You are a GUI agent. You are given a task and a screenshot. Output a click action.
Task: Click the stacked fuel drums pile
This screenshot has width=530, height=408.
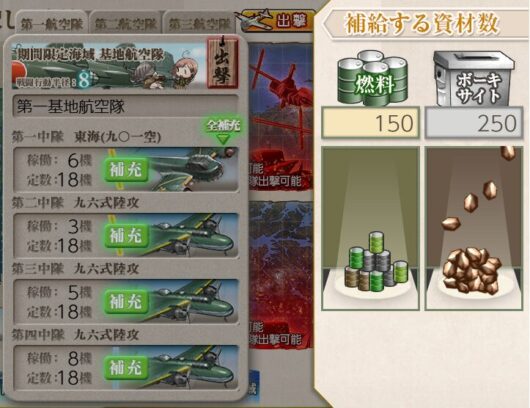[376, 263]
